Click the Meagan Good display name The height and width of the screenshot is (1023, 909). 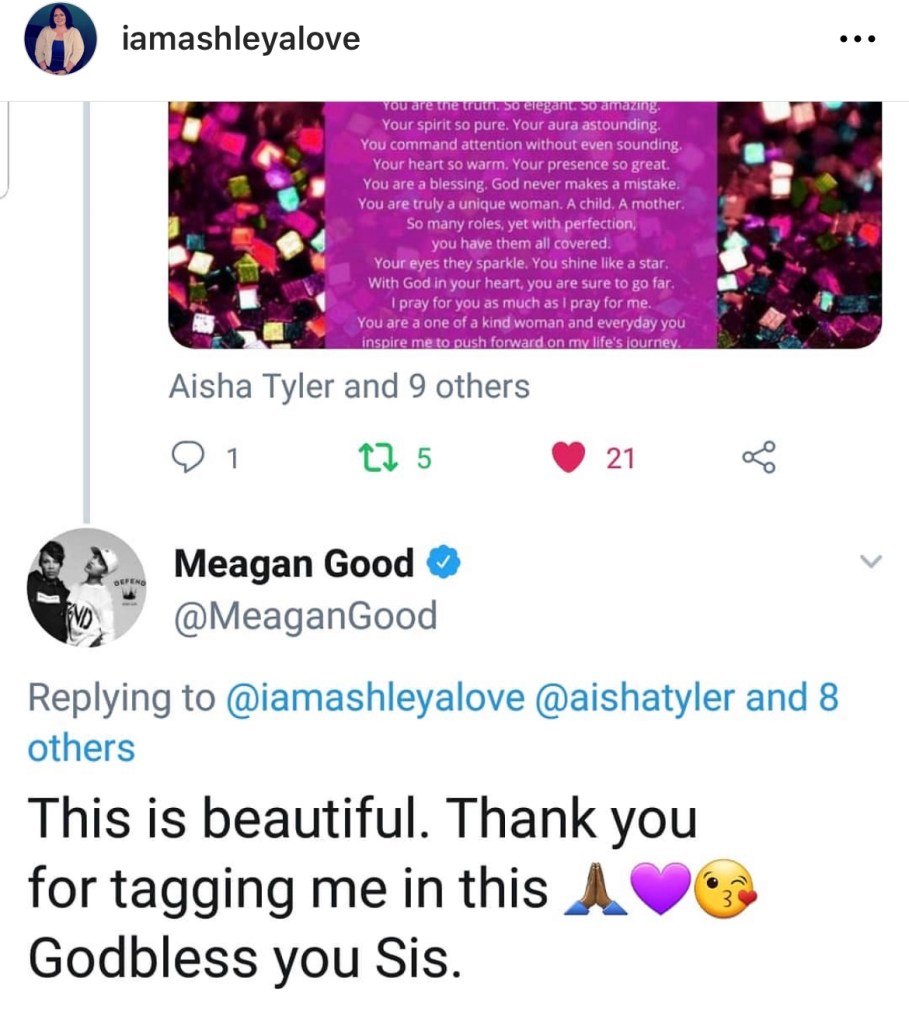[293, 565]
